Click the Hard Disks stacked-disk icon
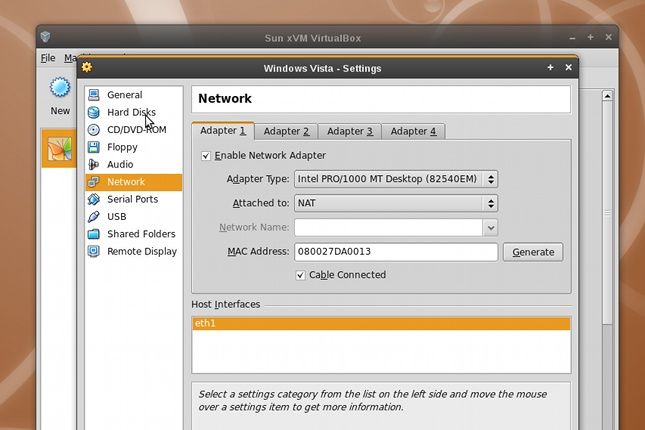645x430 pixels. (x=94, y=112)
